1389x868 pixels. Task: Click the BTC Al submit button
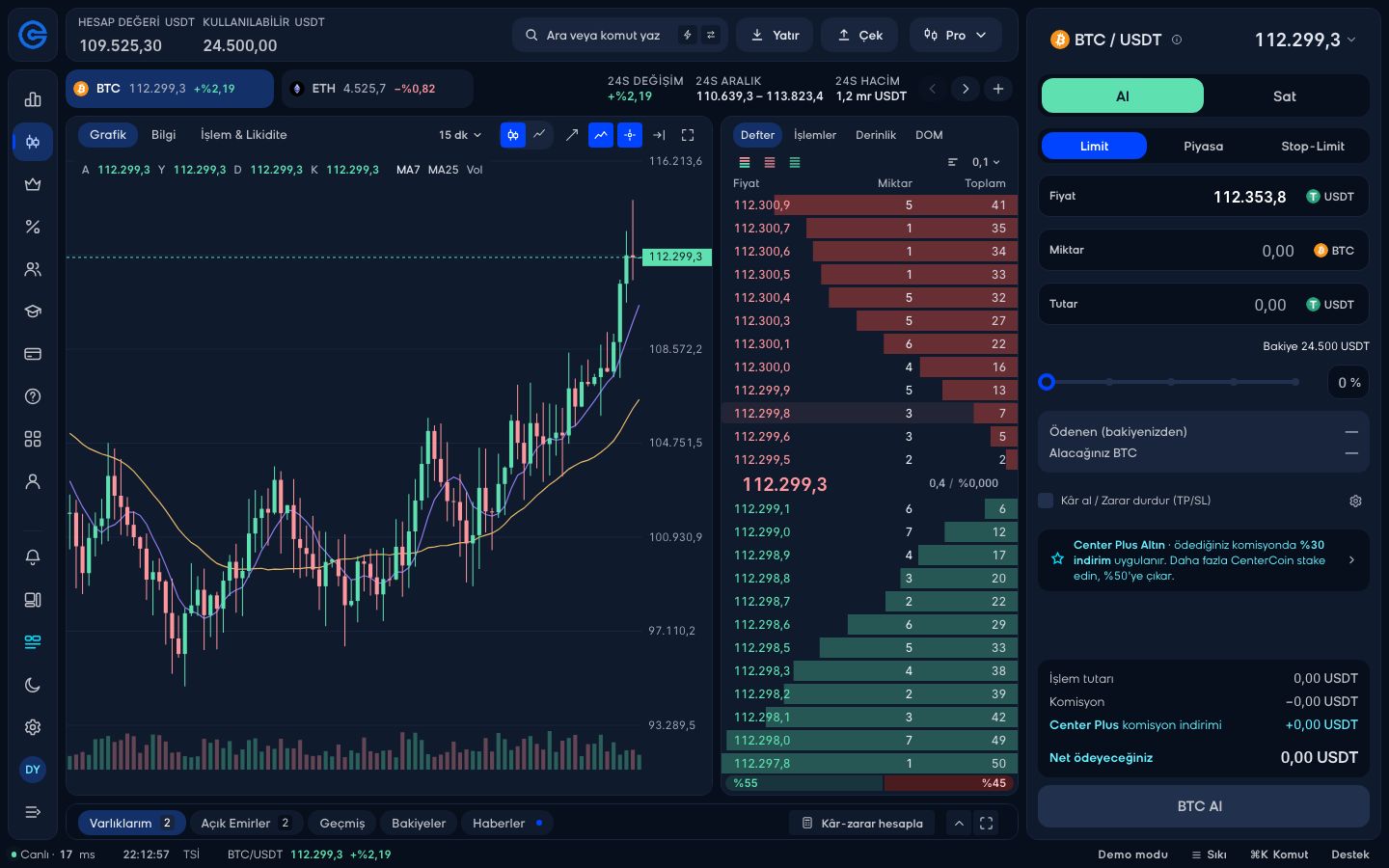[1203, 806]
